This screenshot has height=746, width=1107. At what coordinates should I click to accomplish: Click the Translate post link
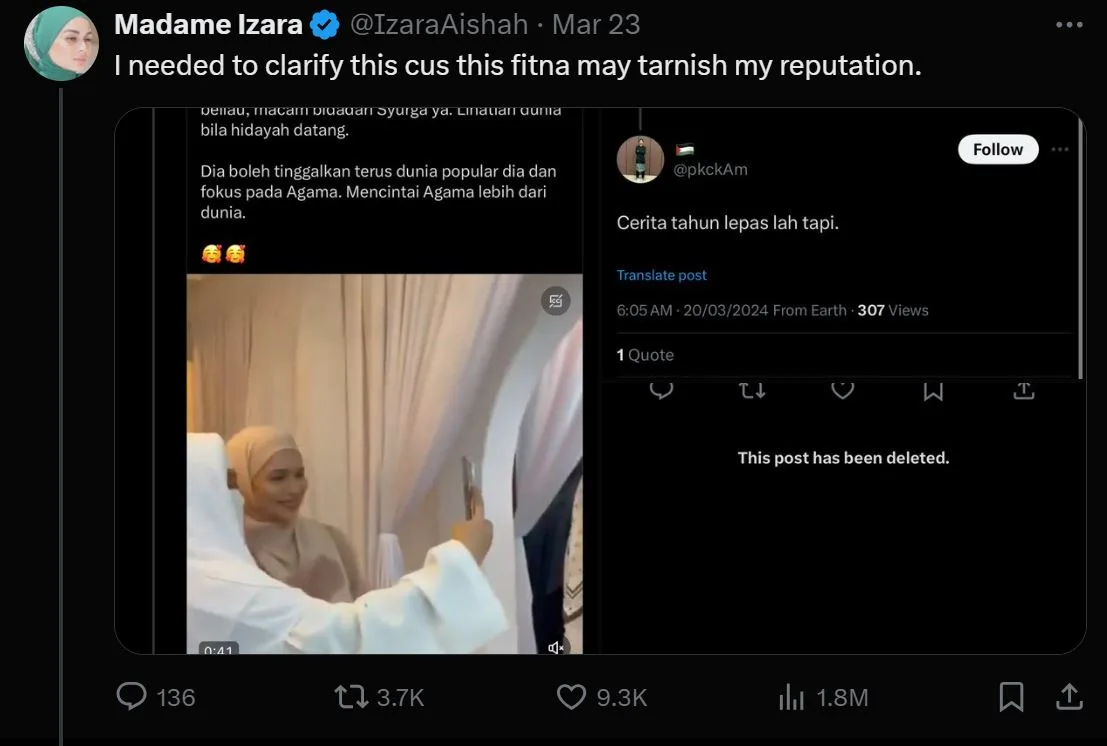click(x=661, y=275)
